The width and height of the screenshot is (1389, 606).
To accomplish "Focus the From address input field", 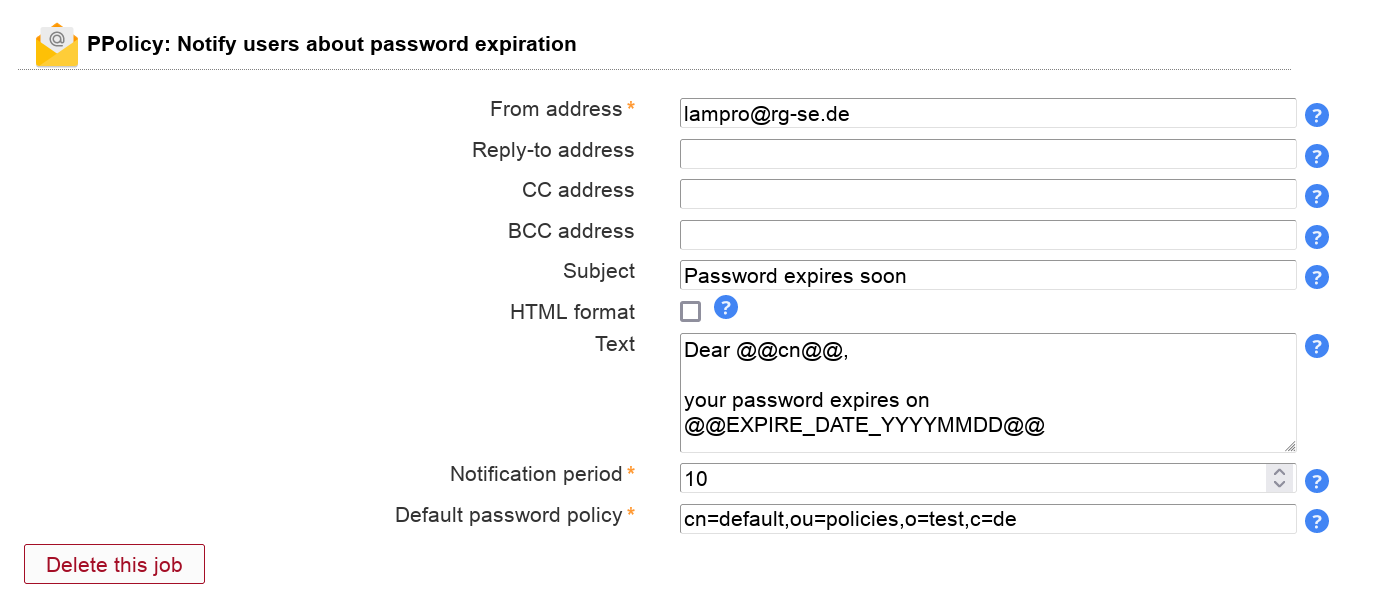I will [987, 114].
